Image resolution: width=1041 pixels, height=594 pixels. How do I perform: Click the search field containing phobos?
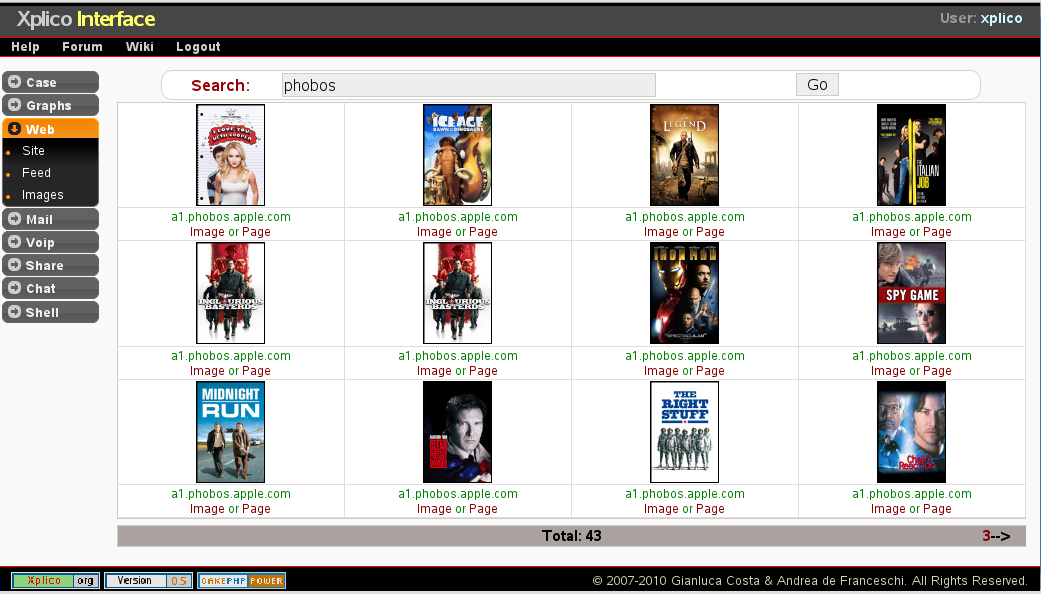[x=469, y=85]
